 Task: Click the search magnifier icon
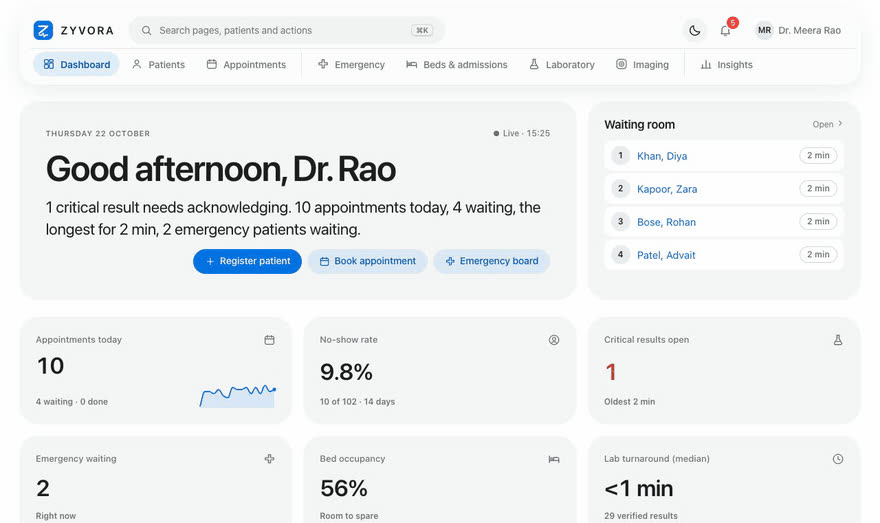click(x=146, y=30)
